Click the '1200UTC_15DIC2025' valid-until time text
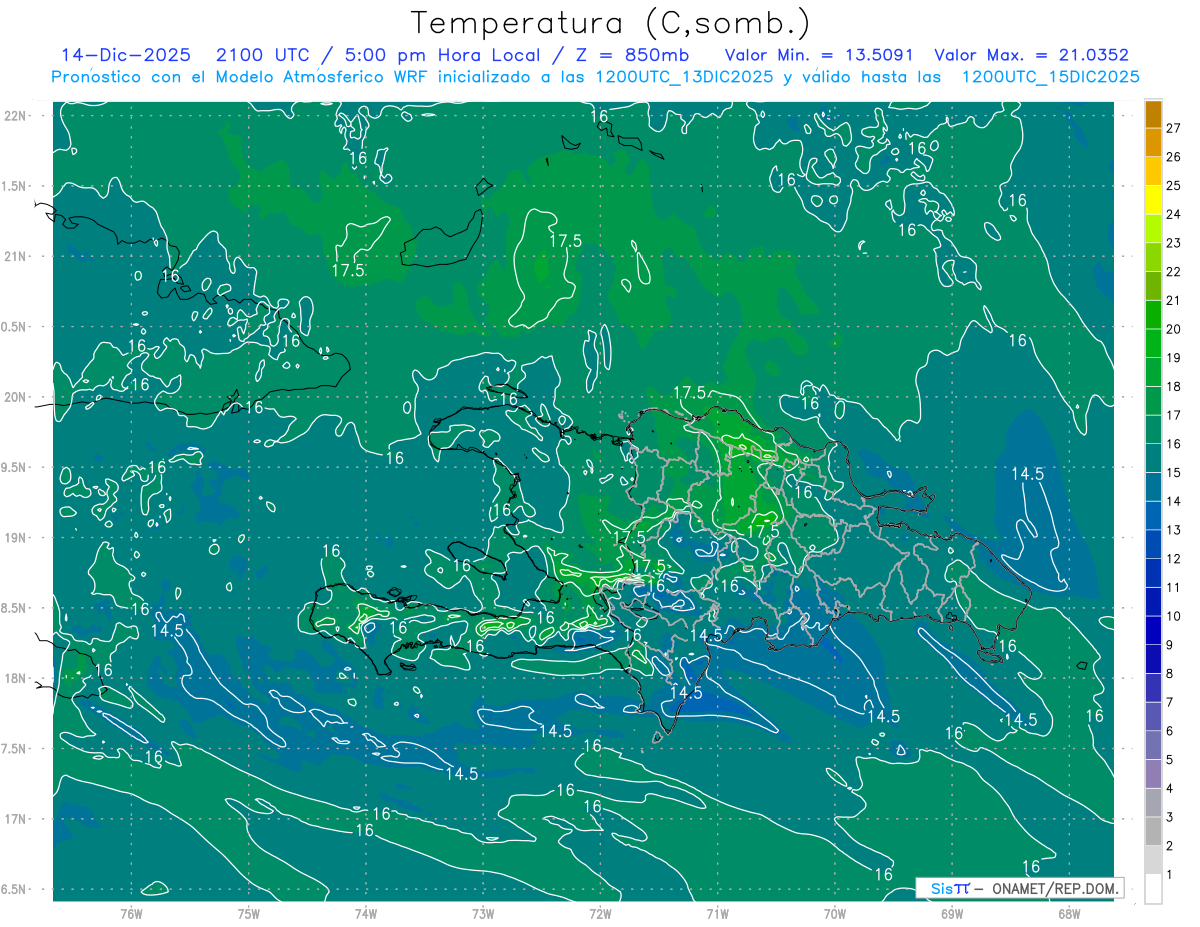 click(1050, 77)
